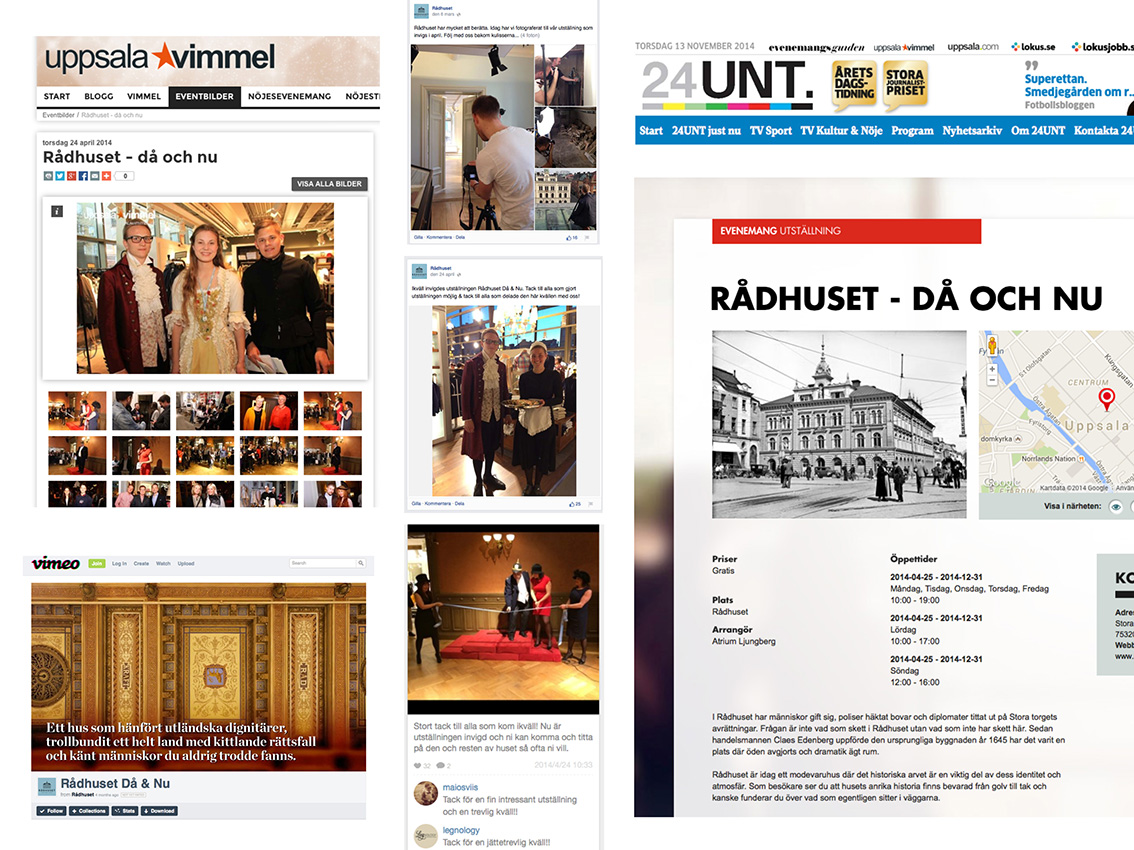Click Vimeo search magnifier icon
Viewport: 1134px width, 850px height.
point(360,563)
